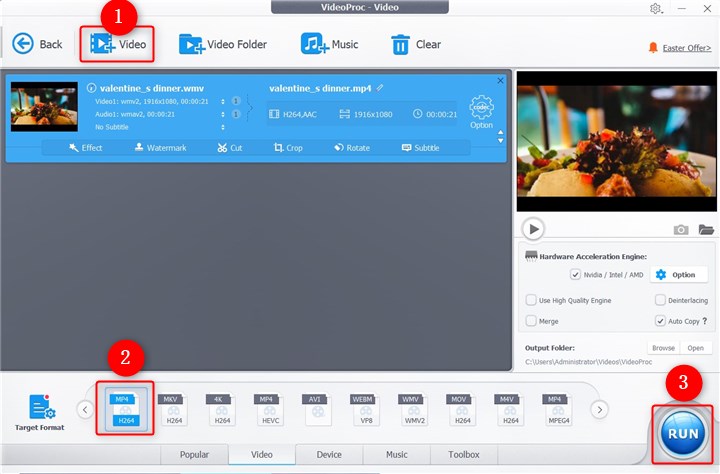Select WEBM VP8 format

(366, 409)
